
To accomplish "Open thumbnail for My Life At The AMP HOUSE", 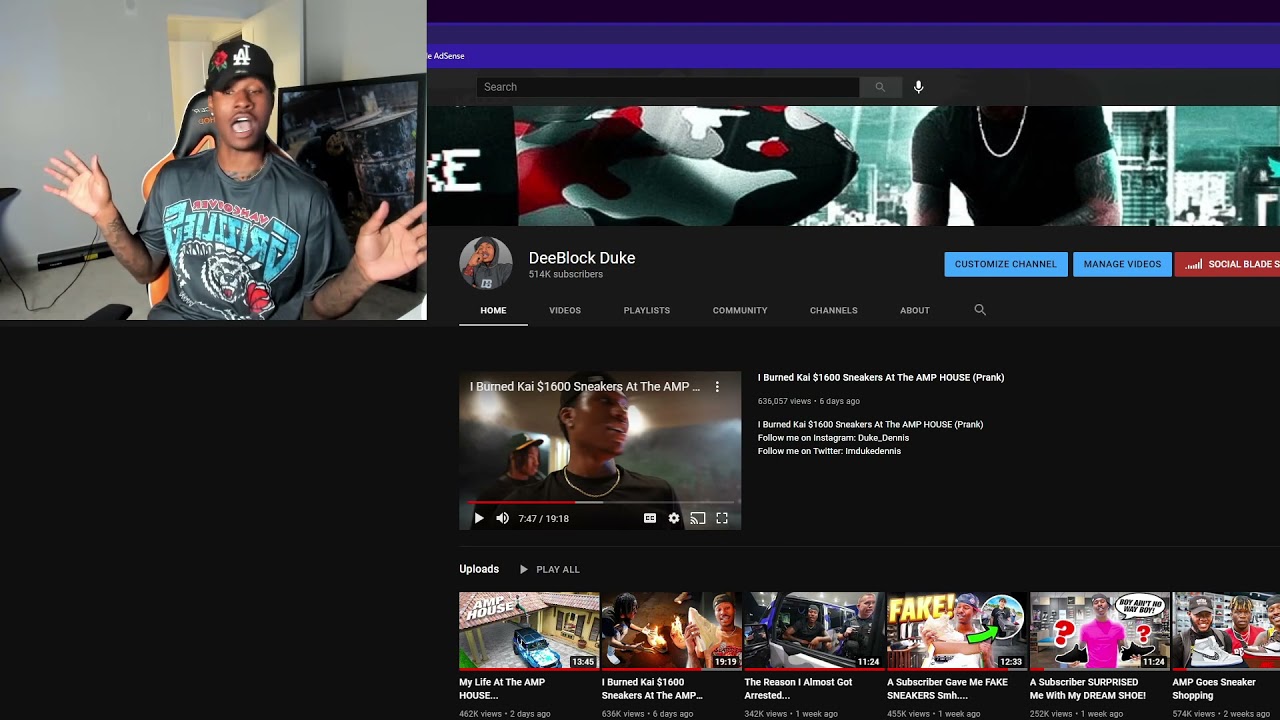I will 529,630.
